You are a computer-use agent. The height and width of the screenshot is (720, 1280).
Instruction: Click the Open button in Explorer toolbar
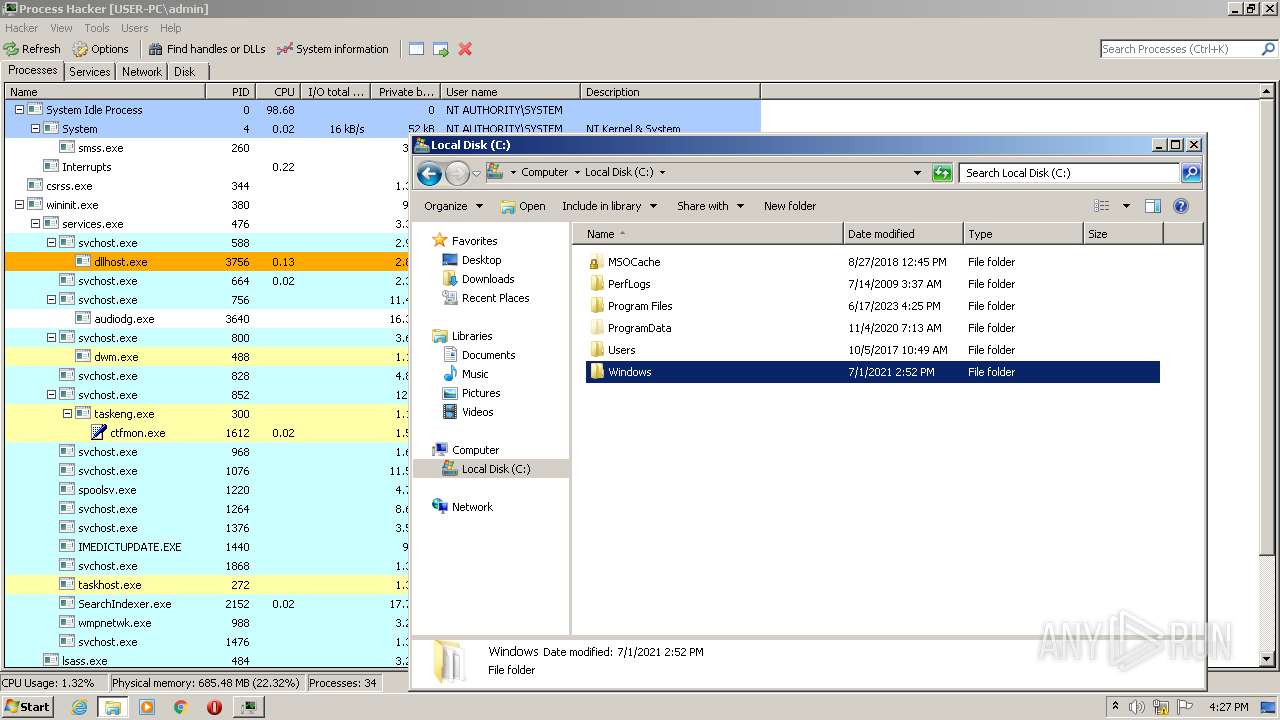tap(522, 206)
